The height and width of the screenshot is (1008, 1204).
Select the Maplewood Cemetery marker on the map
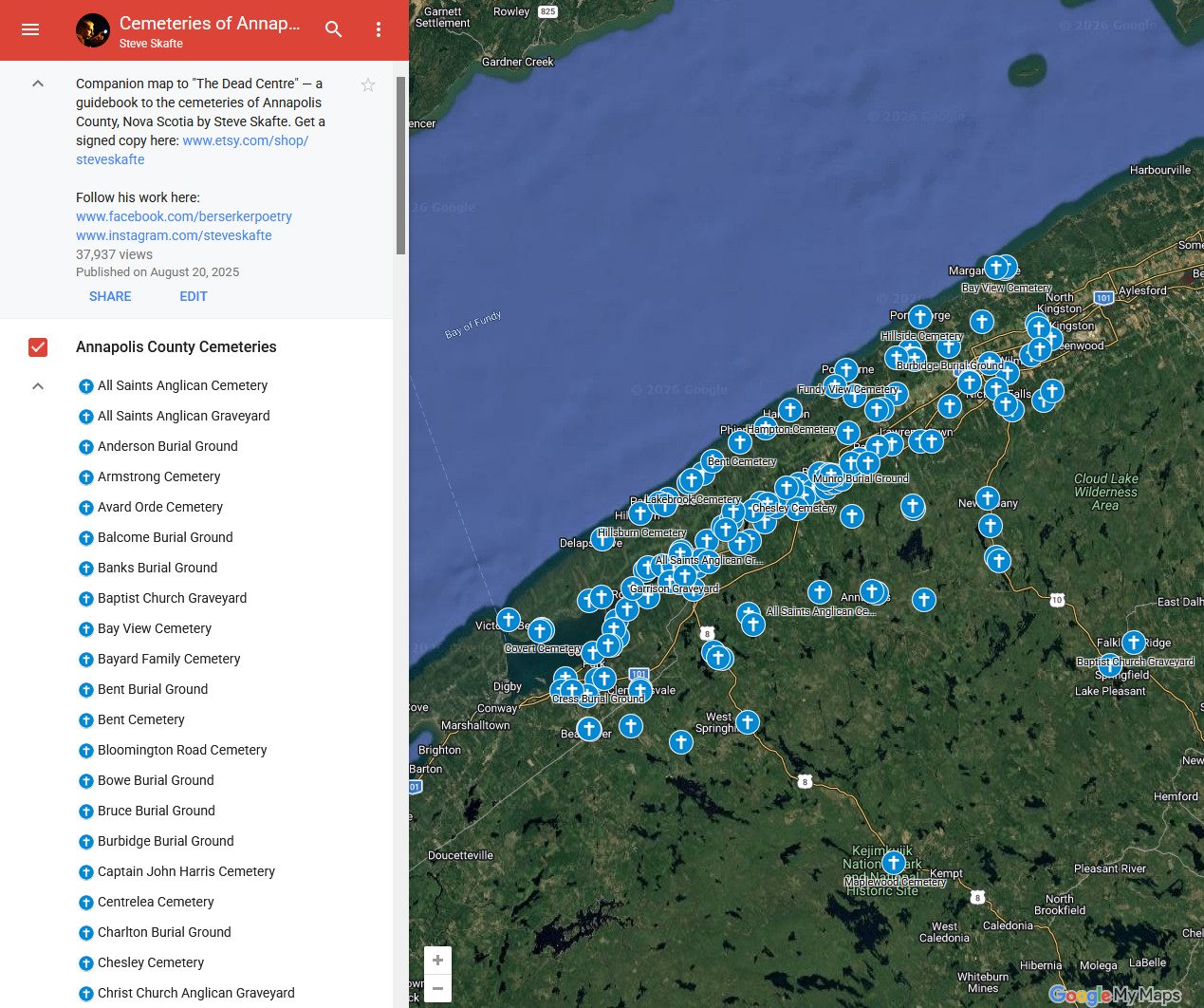coord(893,862)
